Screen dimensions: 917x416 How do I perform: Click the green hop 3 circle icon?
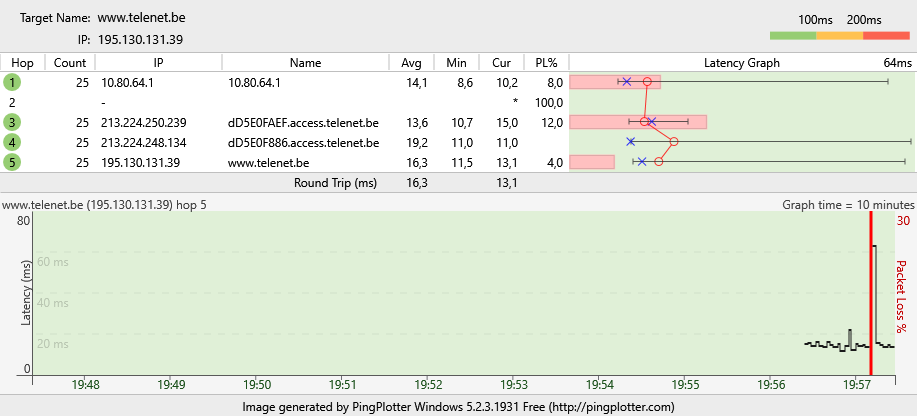click(13, 122)
